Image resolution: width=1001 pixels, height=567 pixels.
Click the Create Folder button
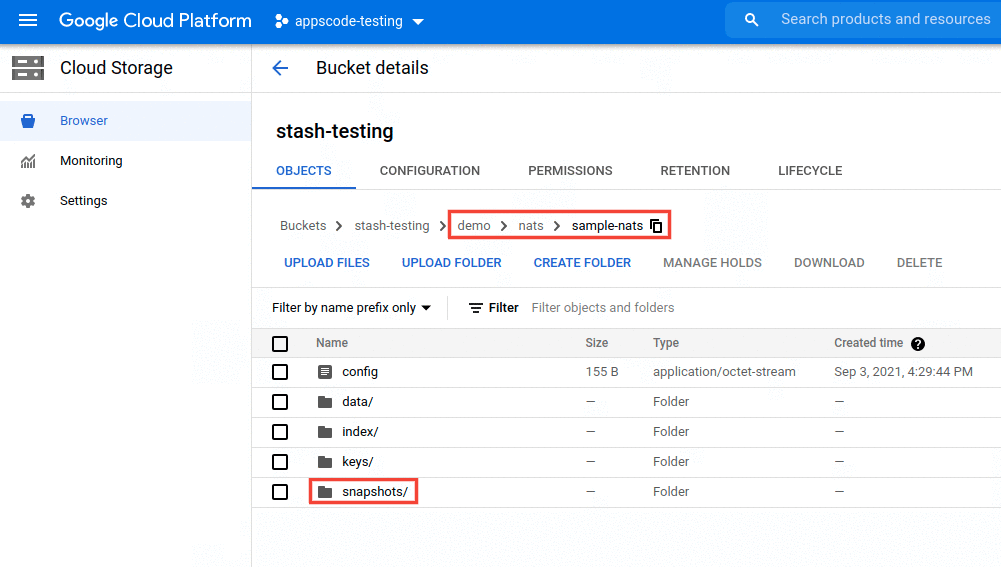pyautogui.click(x=582, y=263)
